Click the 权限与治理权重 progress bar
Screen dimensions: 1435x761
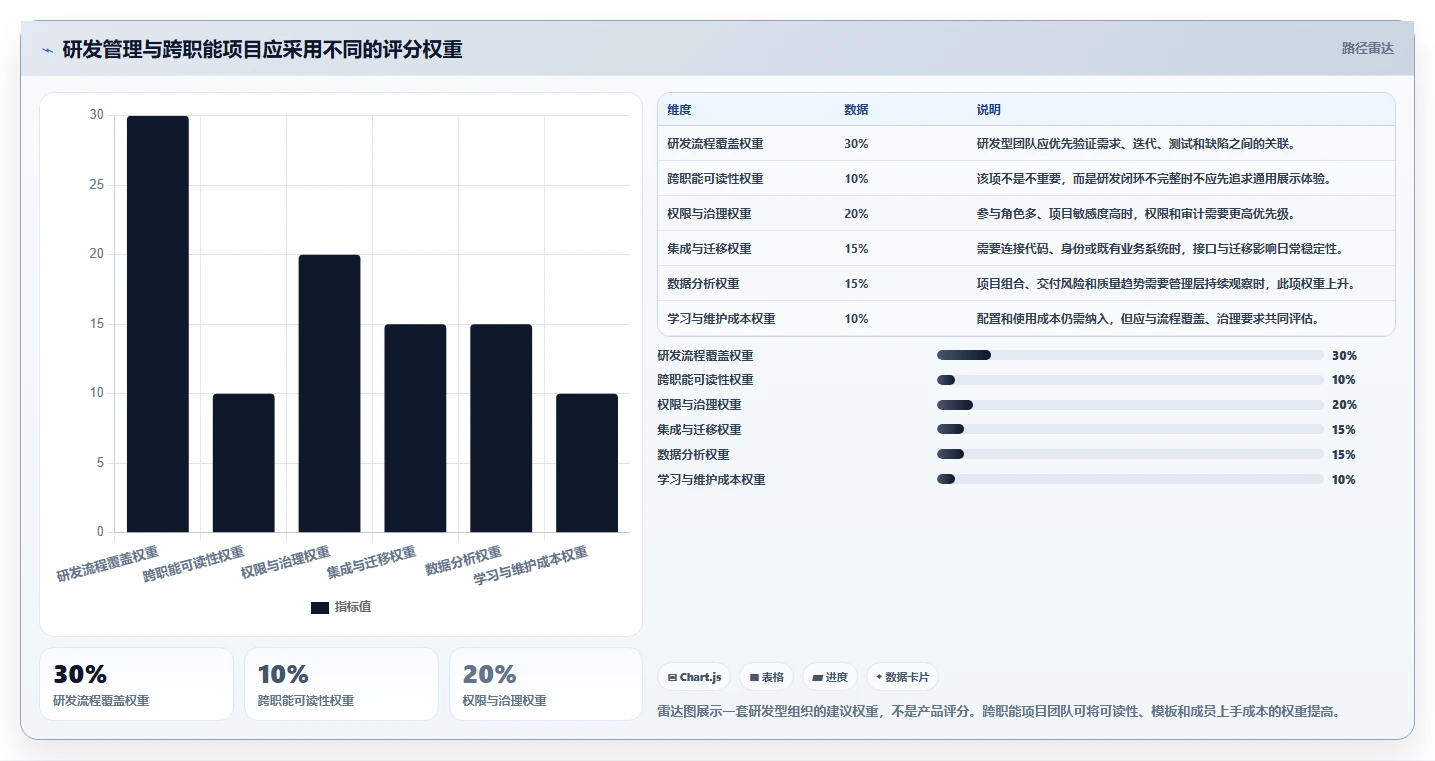coord(1130,405)
